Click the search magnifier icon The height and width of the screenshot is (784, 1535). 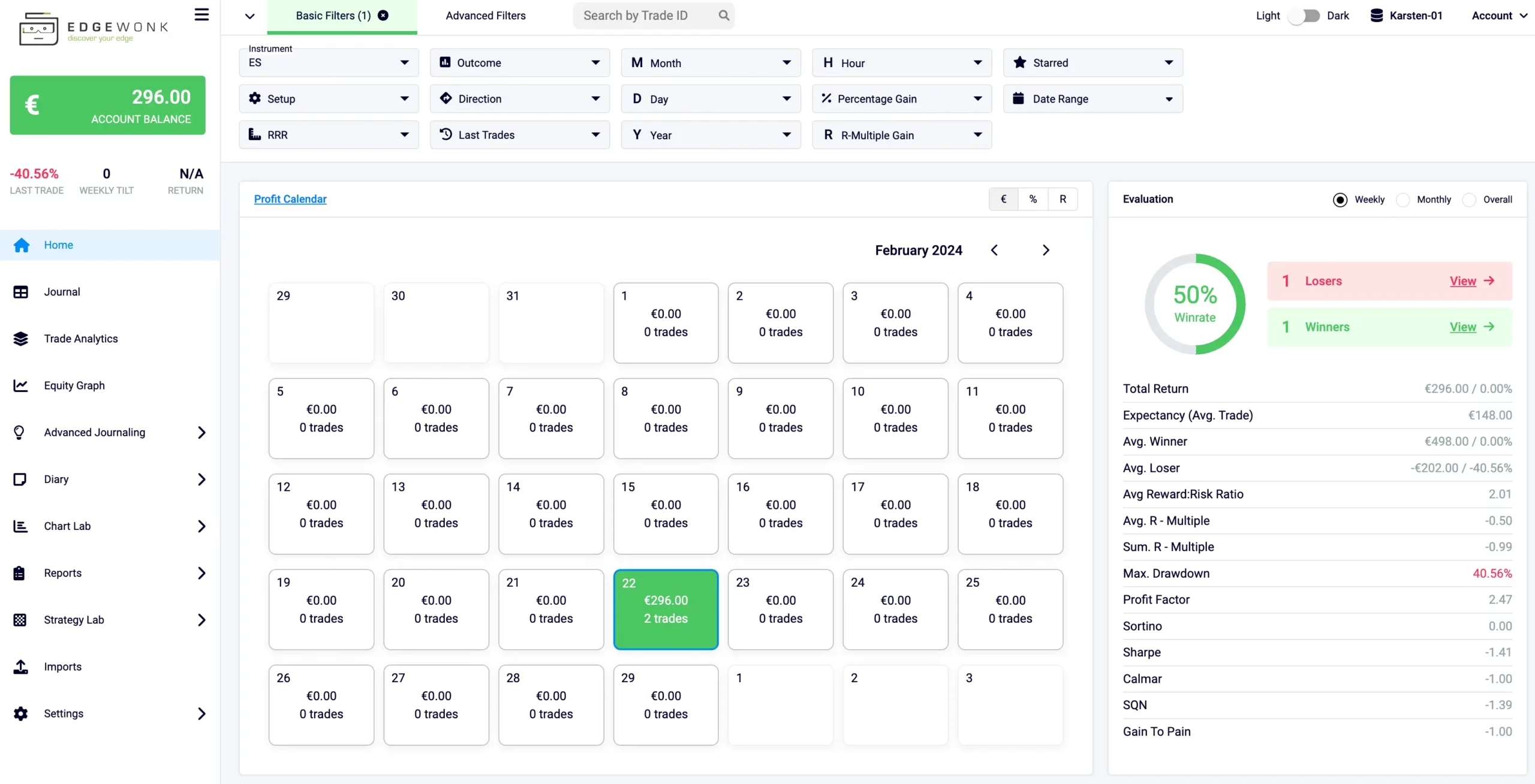[724, 16]
